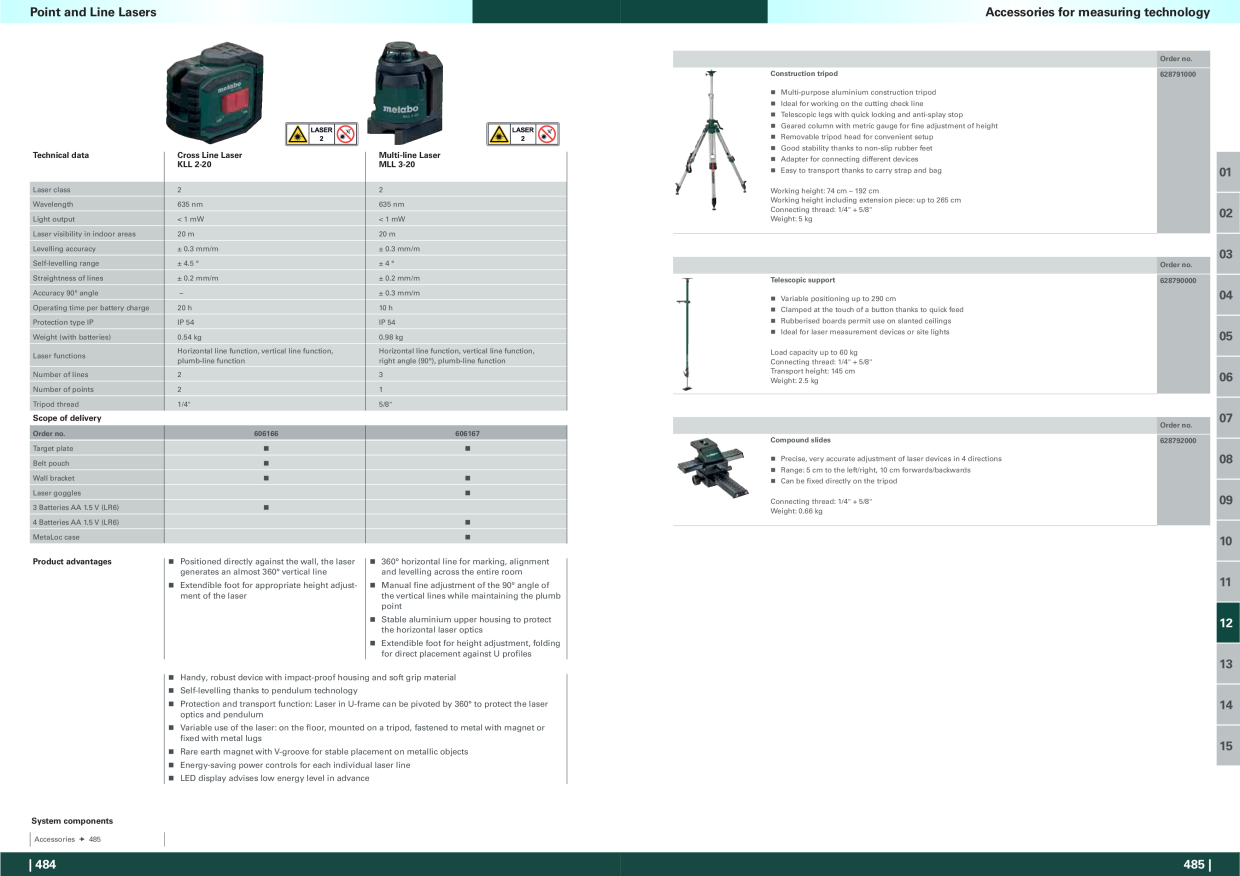This screenshot has width=1240, height=876.
Task: Click the prohibition symbol beside the MLL 3-20 laser label
Action: point(548,134)
